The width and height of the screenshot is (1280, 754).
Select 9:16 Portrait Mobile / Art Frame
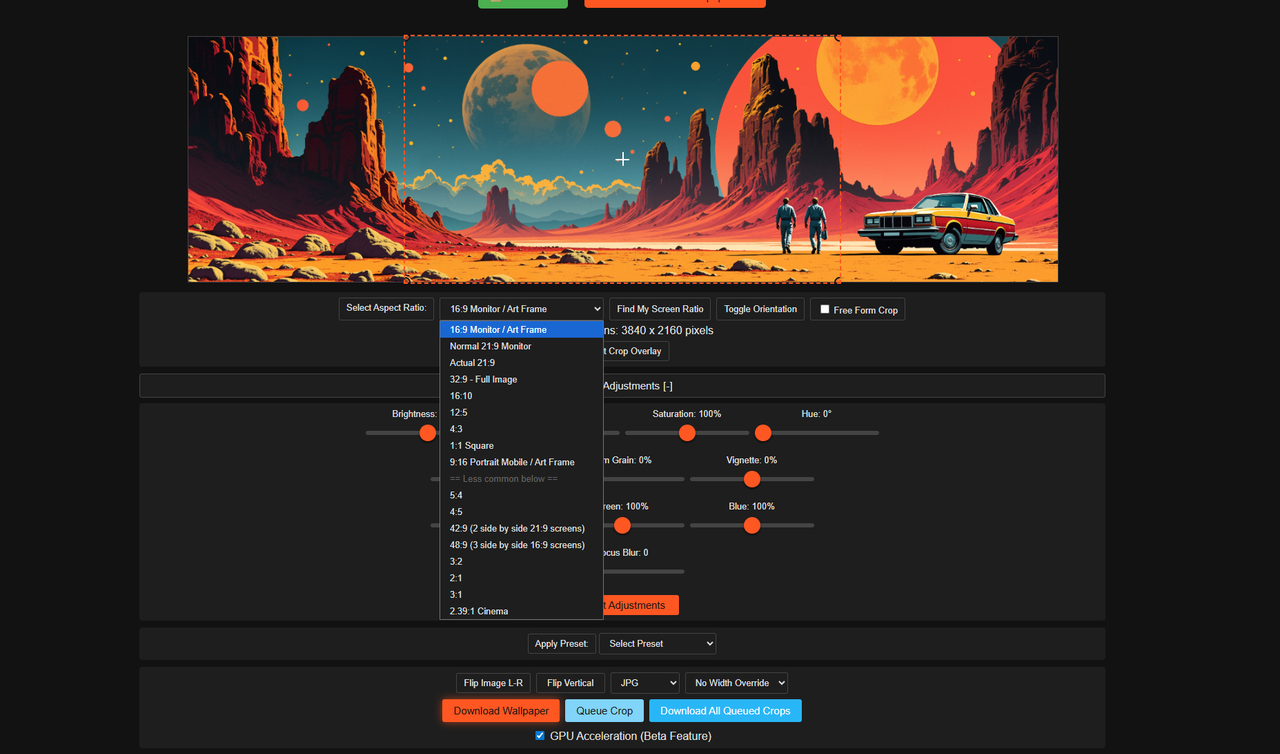pyautogui.click(x=521, y=462)
